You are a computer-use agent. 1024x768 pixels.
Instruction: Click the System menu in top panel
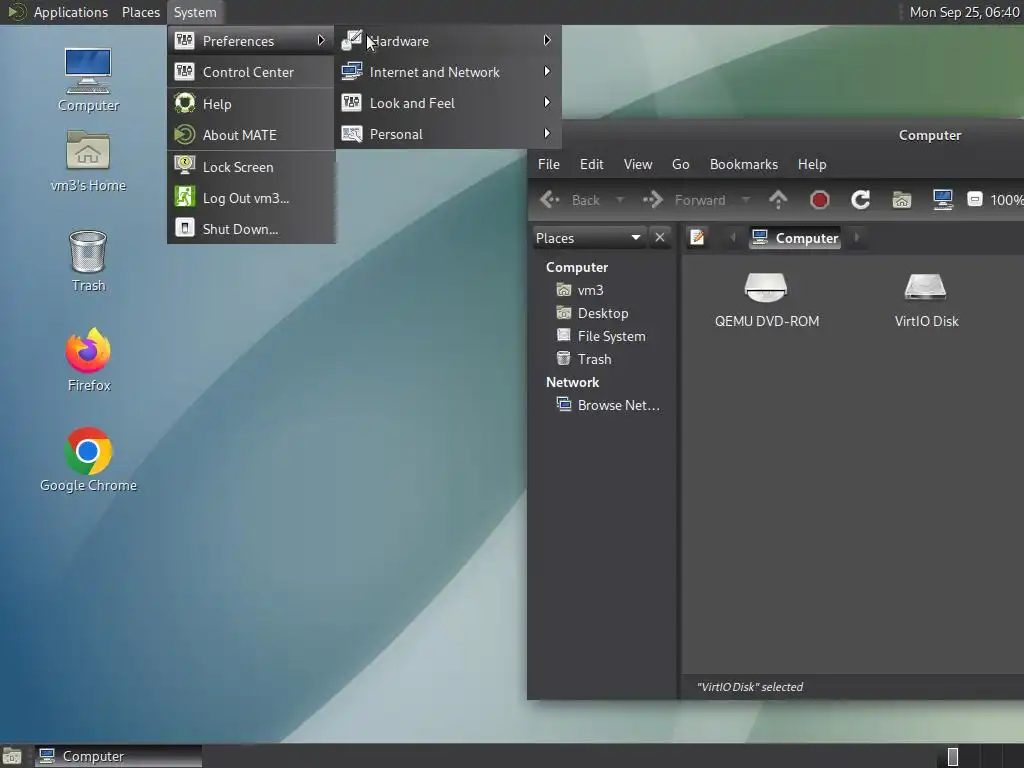click(x=195, y=12)
